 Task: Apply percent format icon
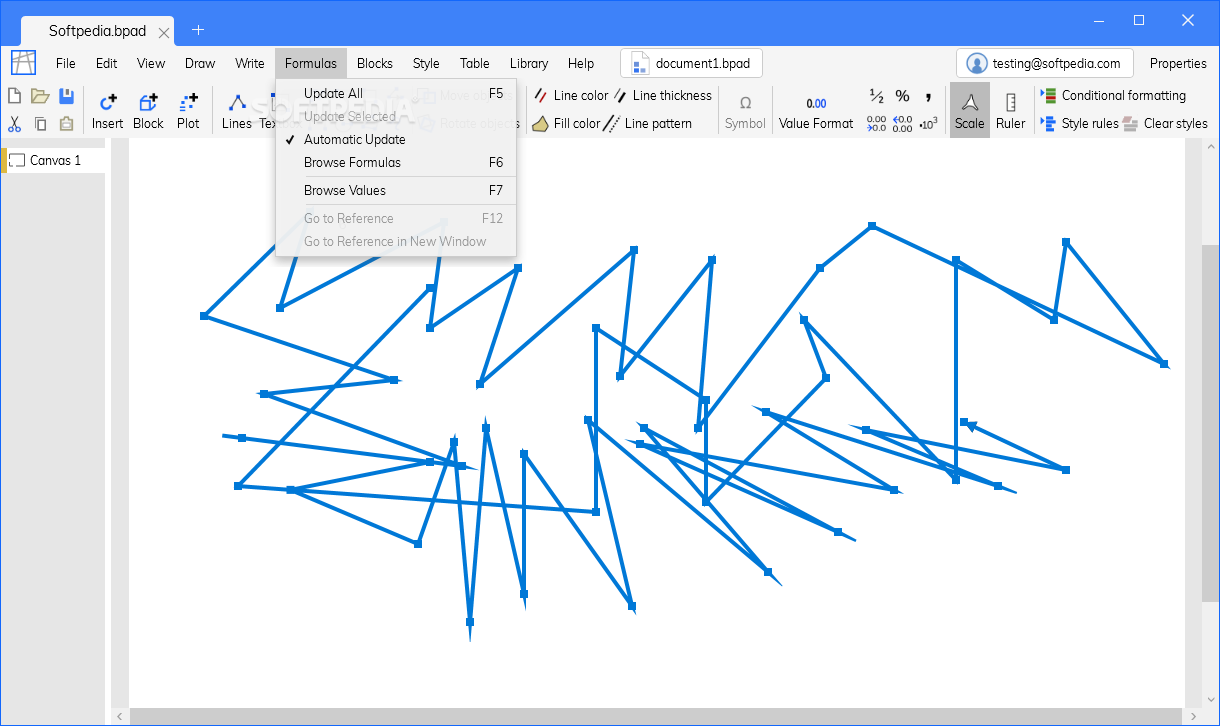pos(902,96)
